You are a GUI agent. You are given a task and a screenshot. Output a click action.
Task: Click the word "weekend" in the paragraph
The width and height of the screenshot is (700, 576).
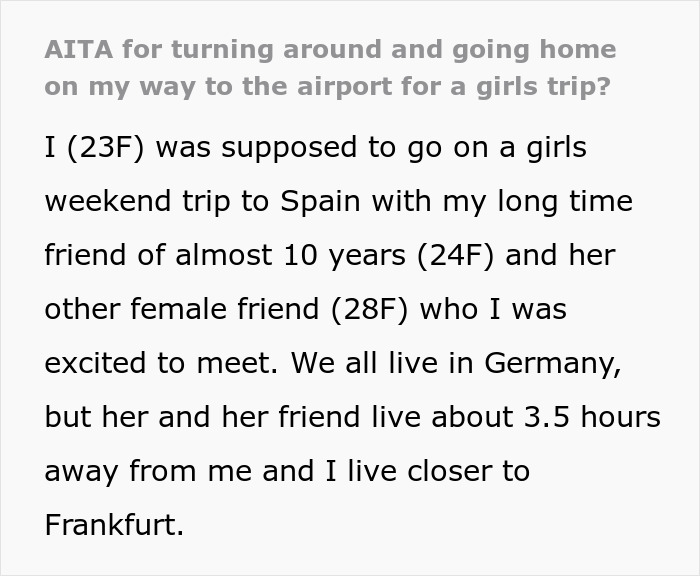pyautogui.click(x=108, y=201)
